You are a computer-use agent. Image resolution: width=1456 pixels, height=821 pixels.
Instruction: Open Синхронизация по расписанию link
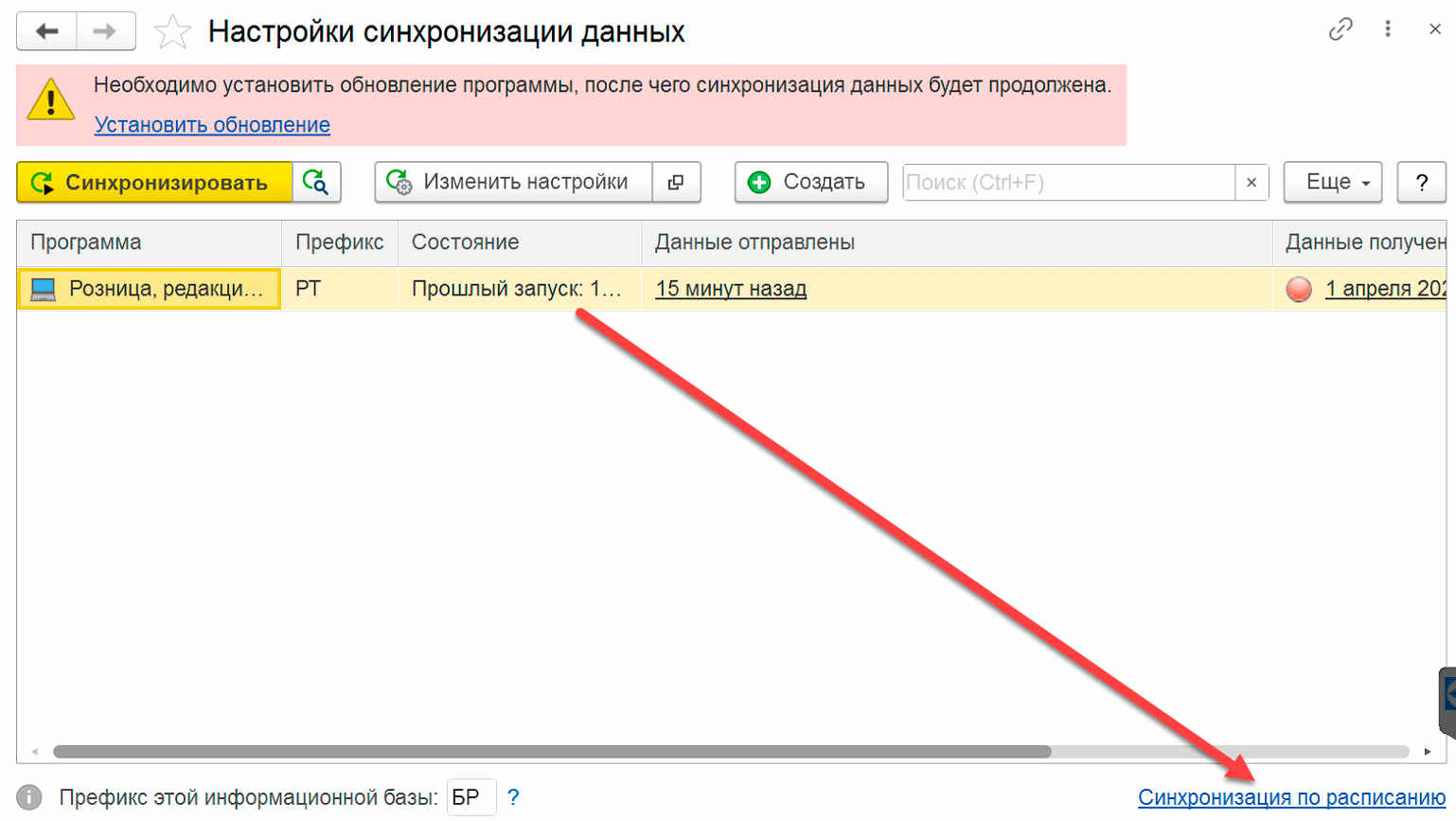click(x=1291, y=798)
